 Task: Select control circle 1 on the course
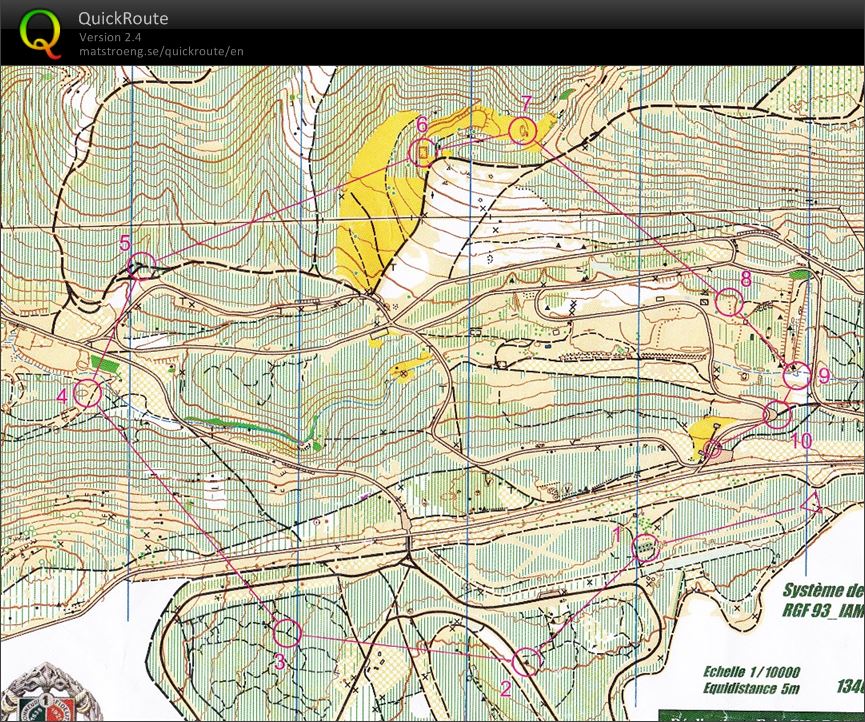(645, 547)
